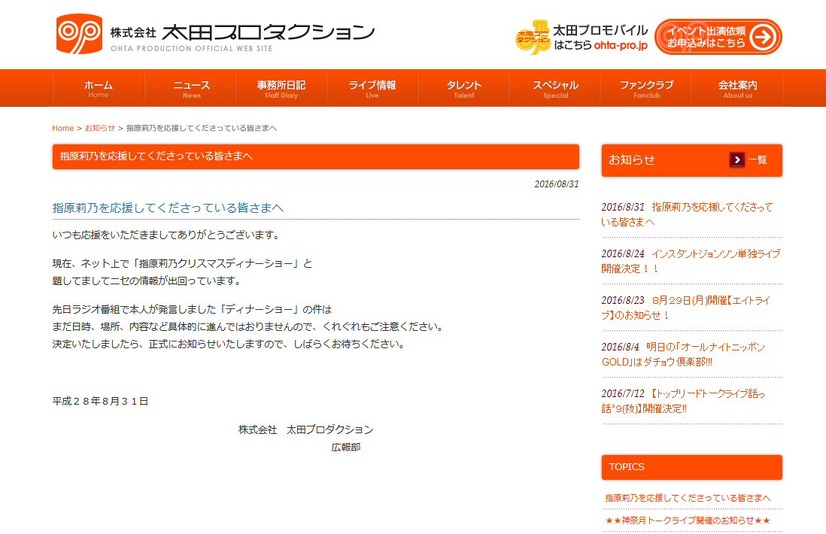This screenshot has width=826, height=534.
Task: Open the 2016/8/4 オールナイトニッポンGOLD notice
Action: pos(683,354)
